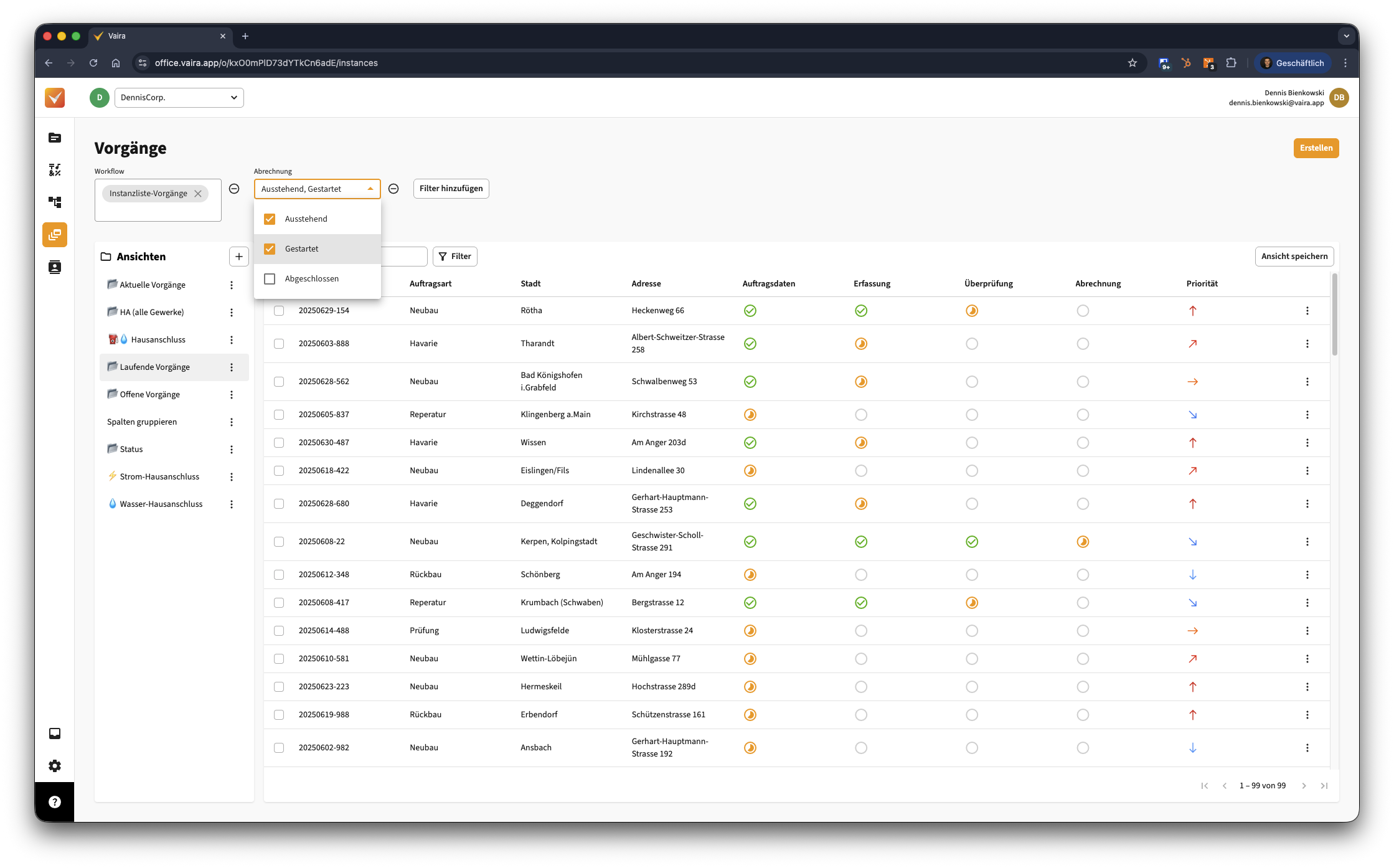Click the Filter hinzufügen button
Viewport: 1394px width, 868px height.
[x=451, y=189]
